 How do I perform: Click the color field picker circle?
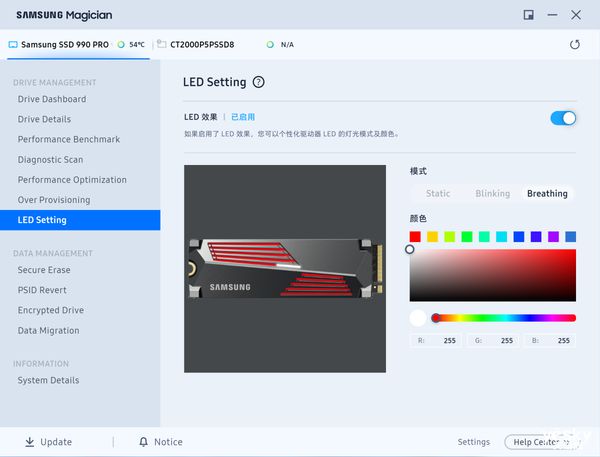409,250
